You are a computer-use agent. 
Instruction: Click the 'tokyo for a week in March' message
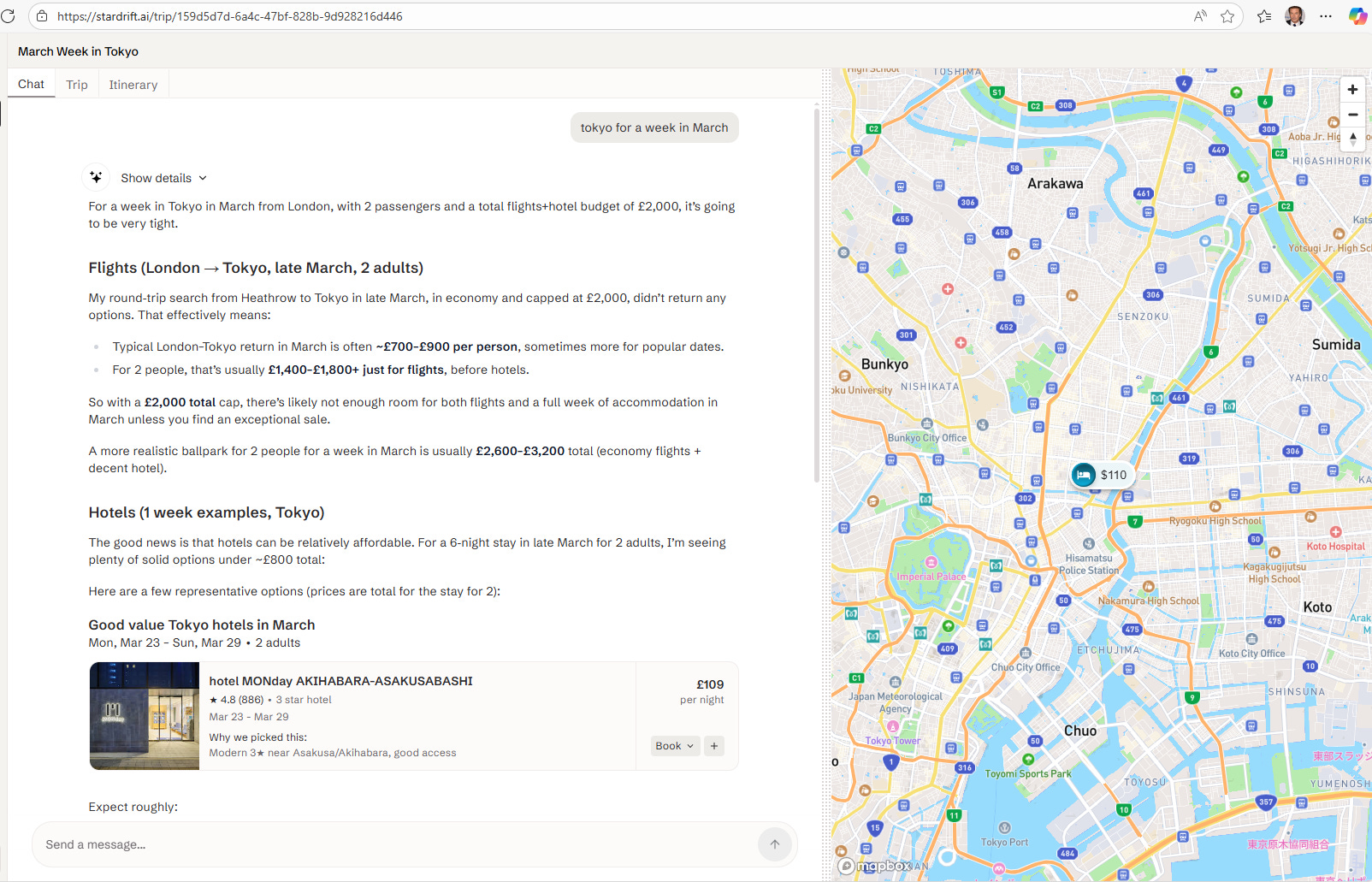pos(654,127)
